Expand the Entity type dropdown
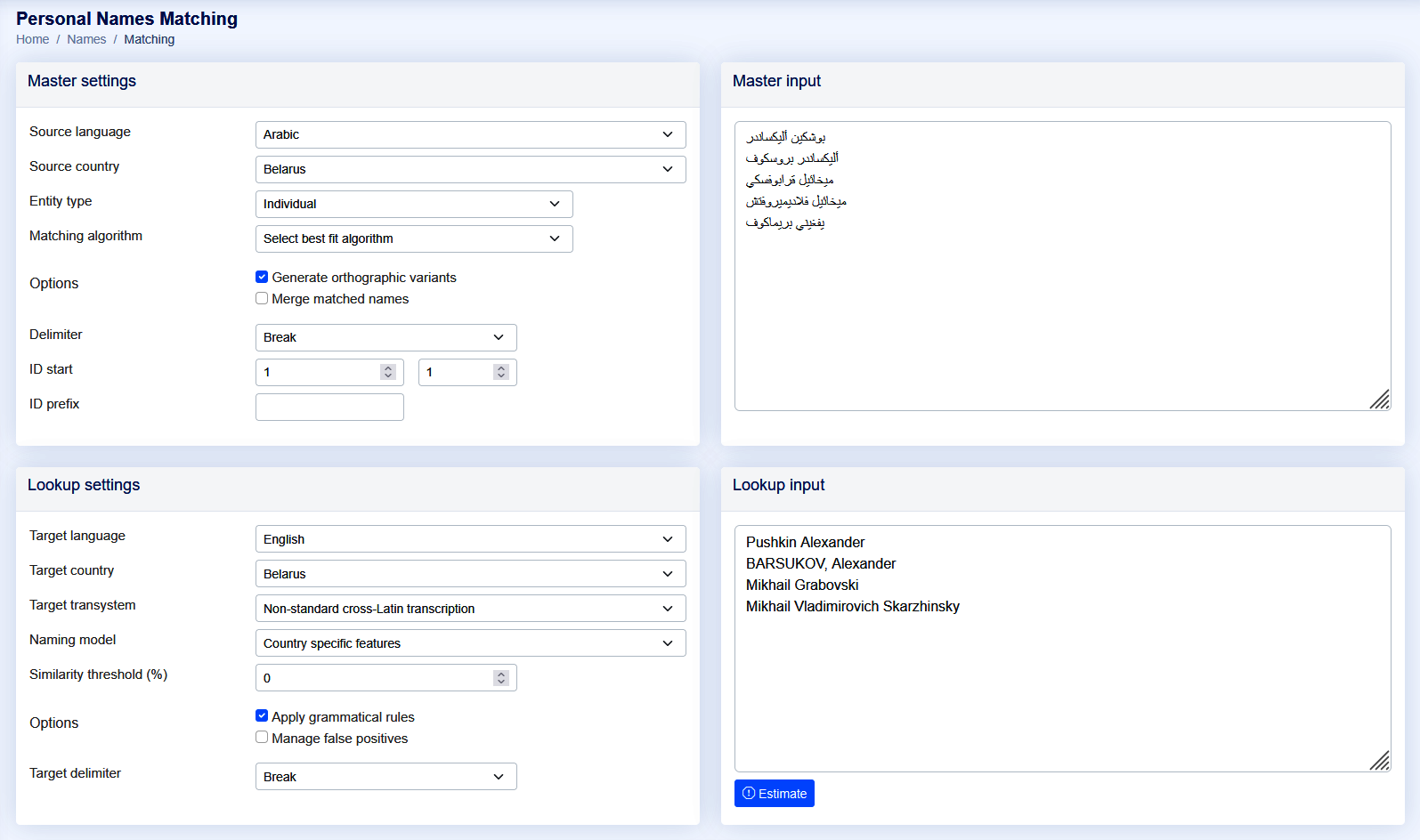The height and width of the screenshot is (840, 1420). (x=414, y=204)
